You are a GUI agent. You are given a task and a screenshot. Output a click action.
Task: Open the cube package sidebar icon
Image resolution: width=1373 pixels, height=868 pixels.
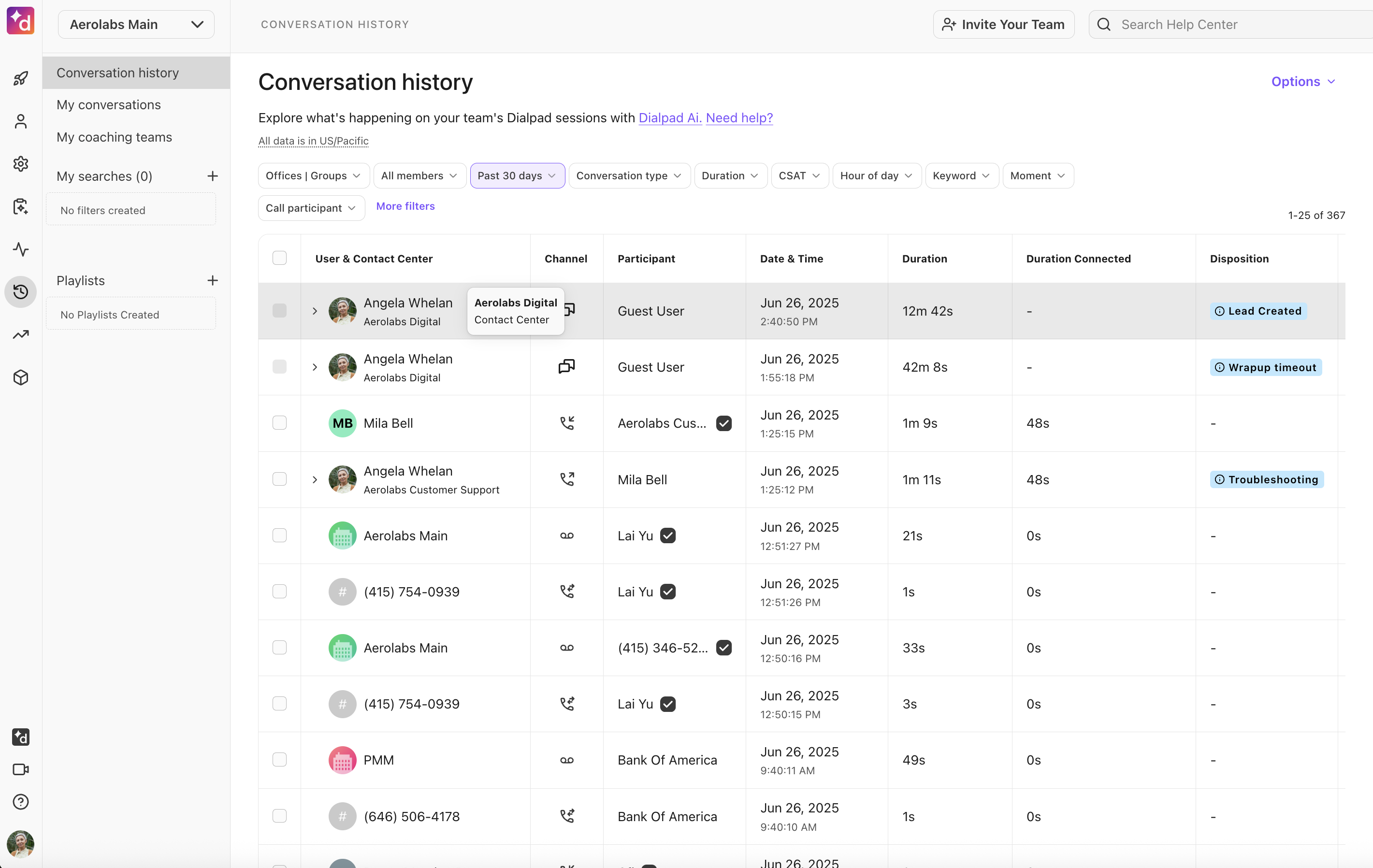[x=20, y=377]
